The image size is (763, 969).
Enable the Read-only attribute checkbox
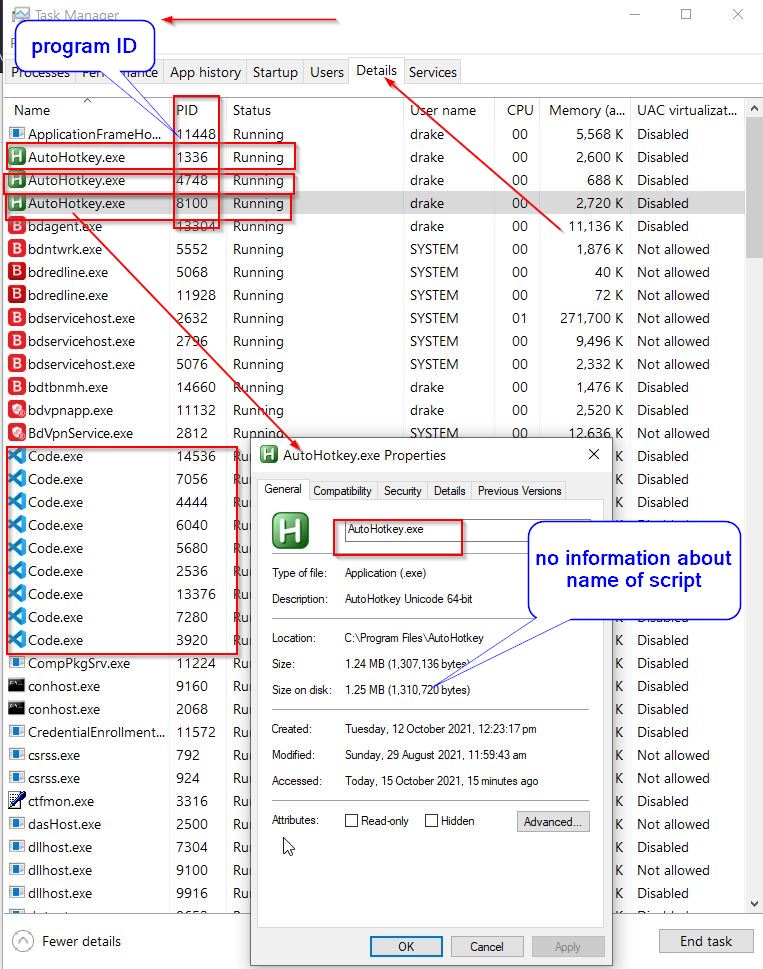point(351,821)
